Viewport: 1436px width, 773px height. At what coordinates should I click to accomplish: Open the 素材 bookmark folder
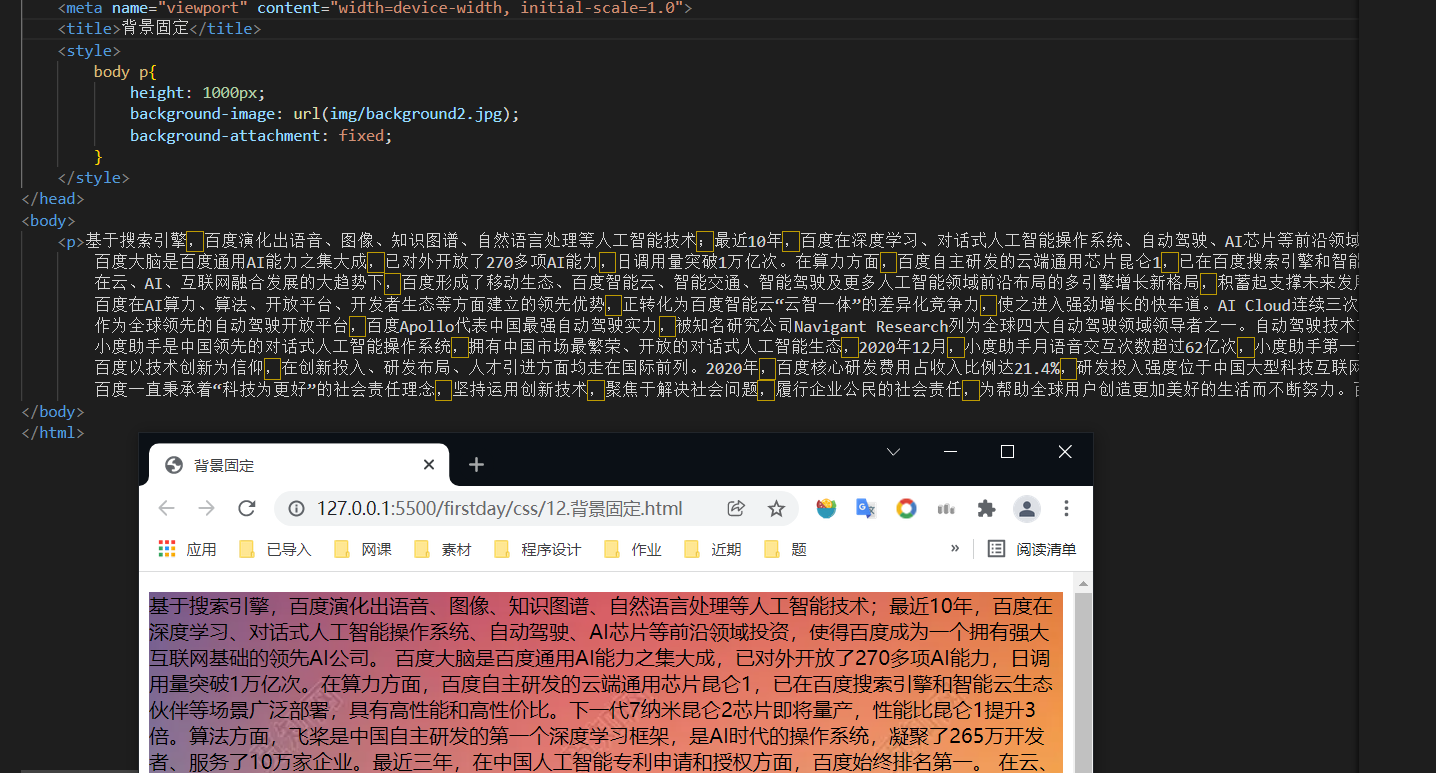[x=443, y=549]
